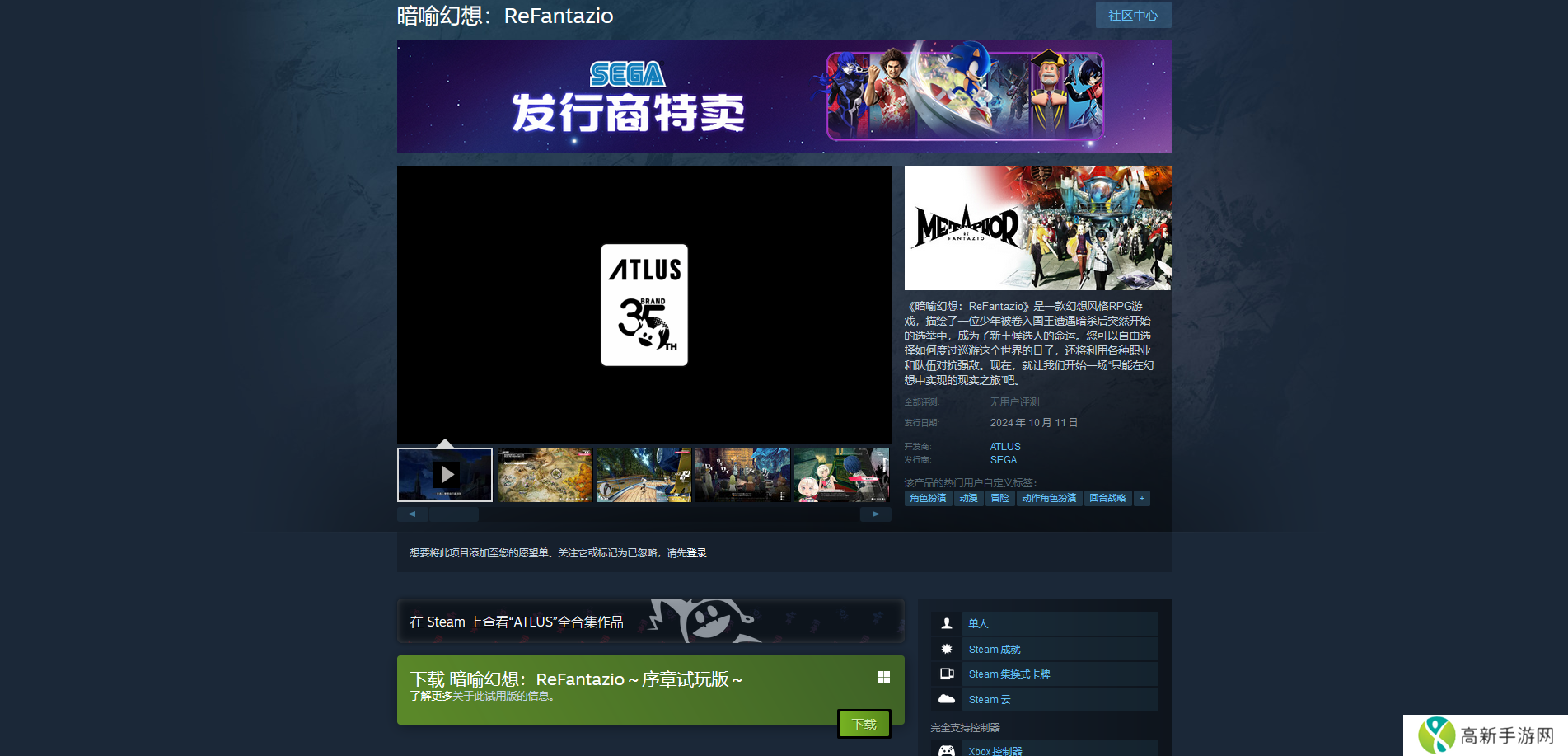
Task: Open the SEGA publisher sale banner
Action: (784, 96)
